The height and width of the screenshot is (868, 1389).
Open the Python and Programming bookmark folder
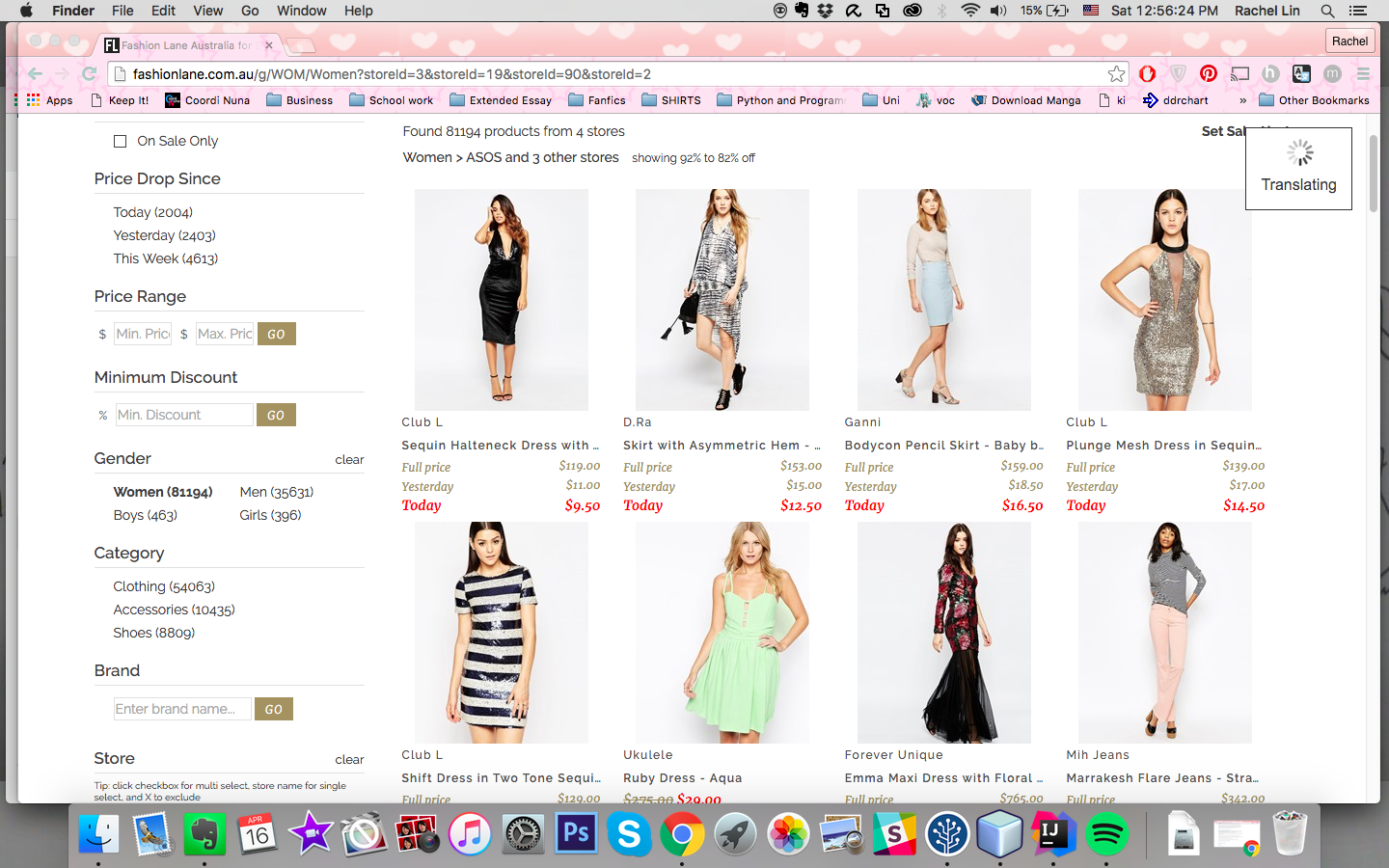tap(781, 100)
